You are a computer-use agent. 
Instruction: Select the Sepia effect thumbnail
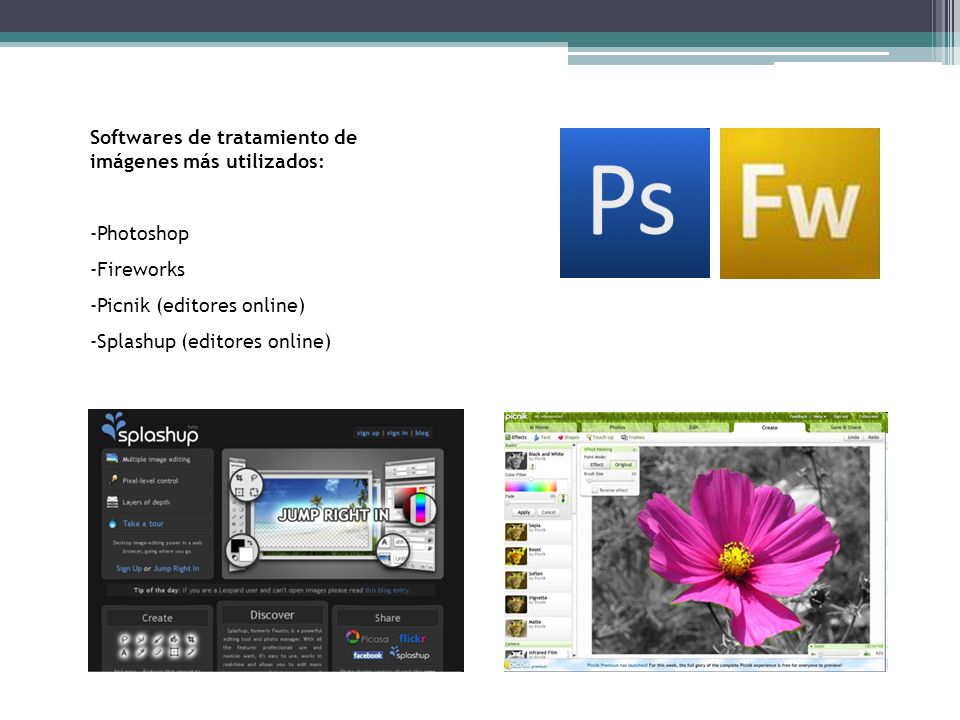tap(516, 531)
